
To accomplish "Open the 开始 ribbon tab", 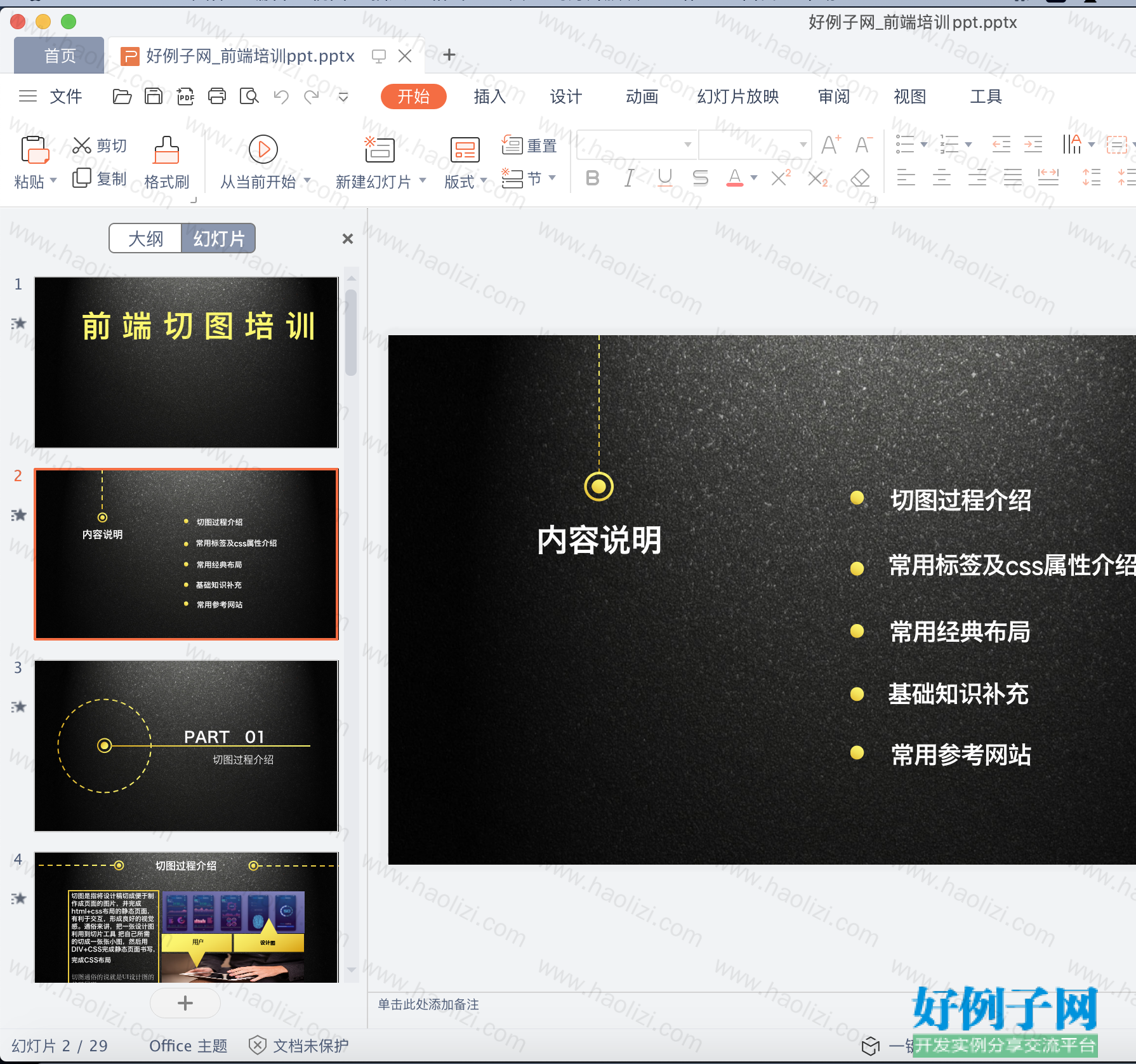I will point(413,96).
